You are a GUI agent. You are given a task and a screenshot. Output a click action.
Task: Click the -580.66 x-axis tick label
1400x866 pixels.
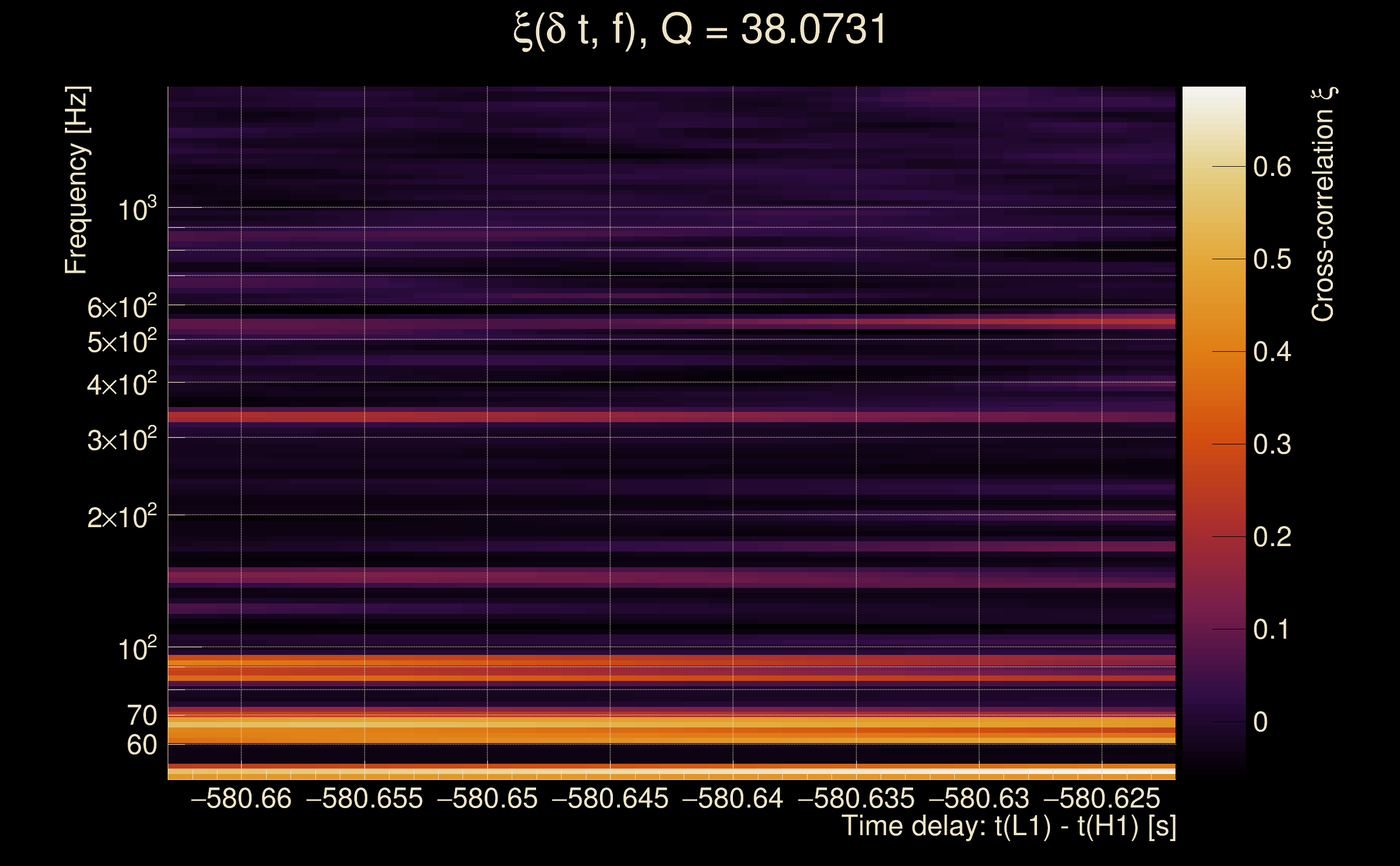tap(241, 799)
